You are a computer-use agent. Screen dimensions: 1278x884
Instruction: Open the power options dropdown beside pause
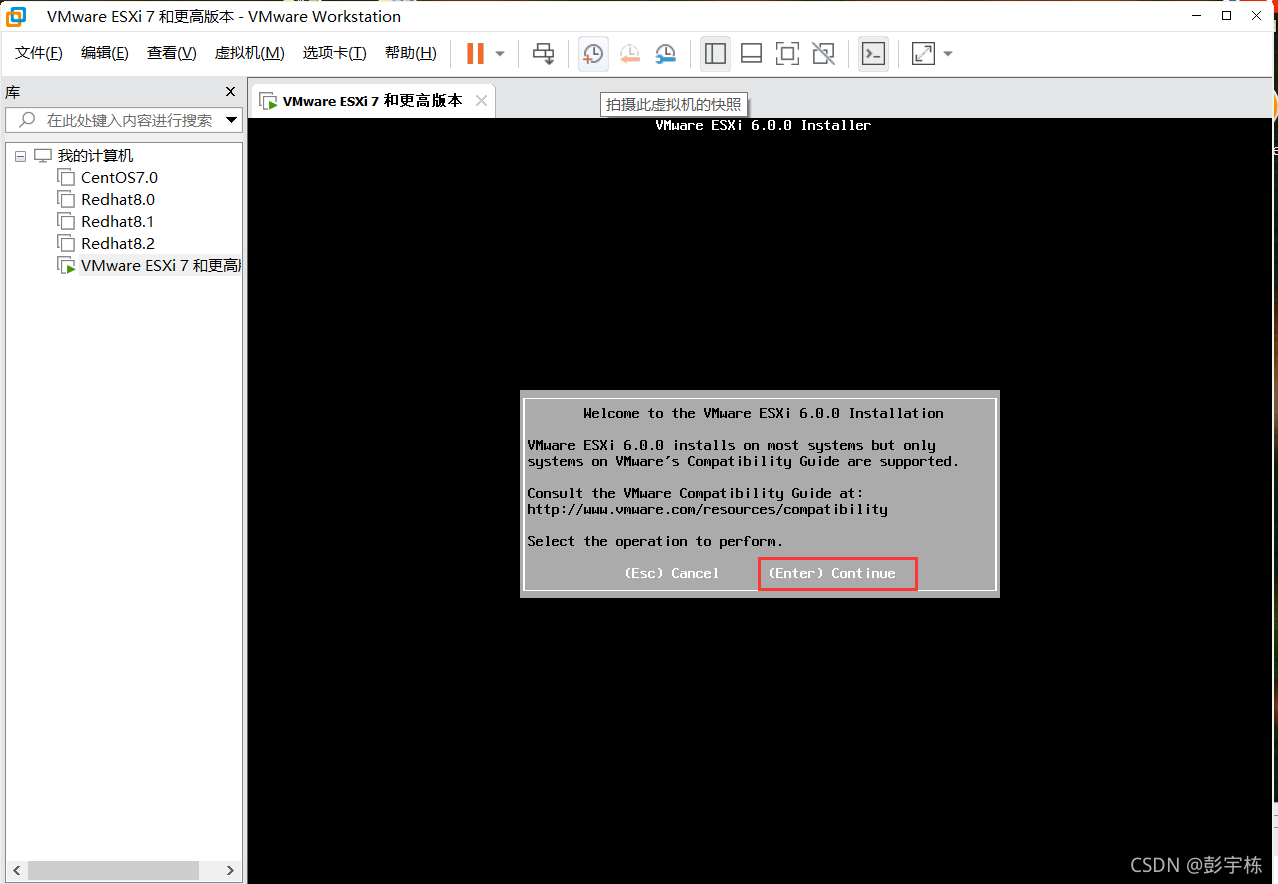click(x=500, y=54)
